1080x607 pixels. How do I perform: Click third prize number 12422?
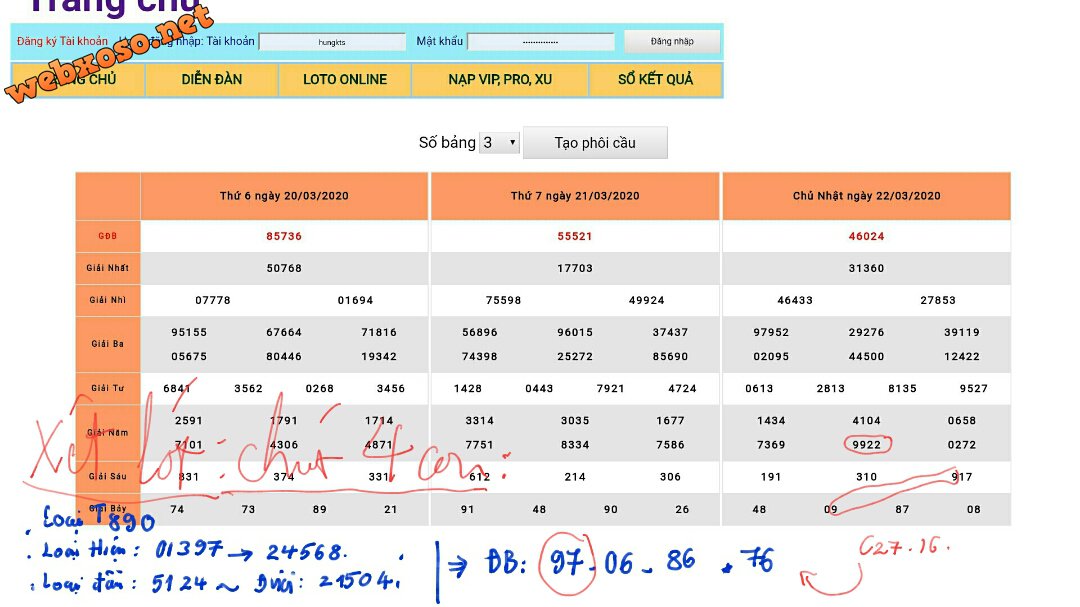point(962,356)
